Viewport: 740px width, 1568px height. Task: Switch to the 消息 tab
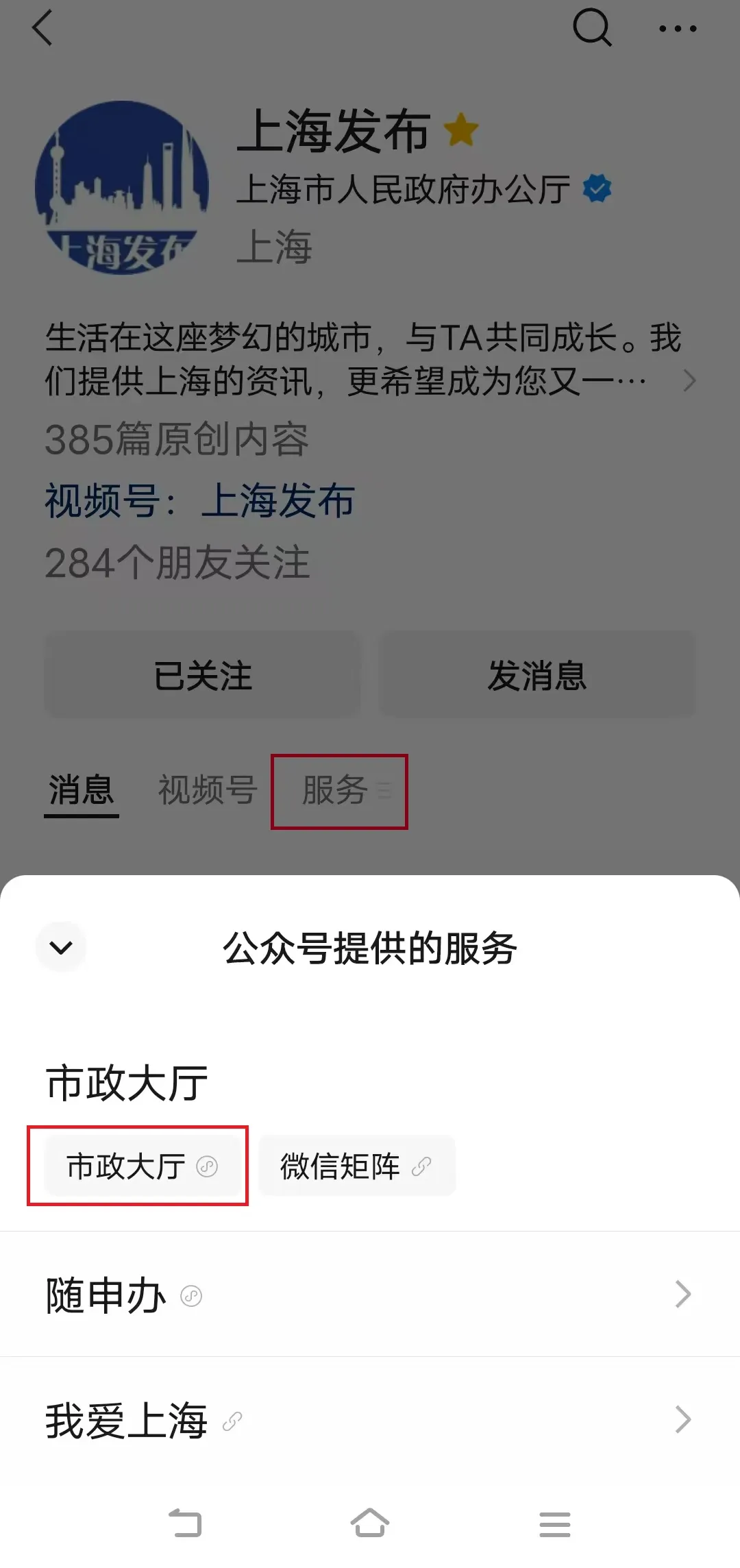[81, 790]
